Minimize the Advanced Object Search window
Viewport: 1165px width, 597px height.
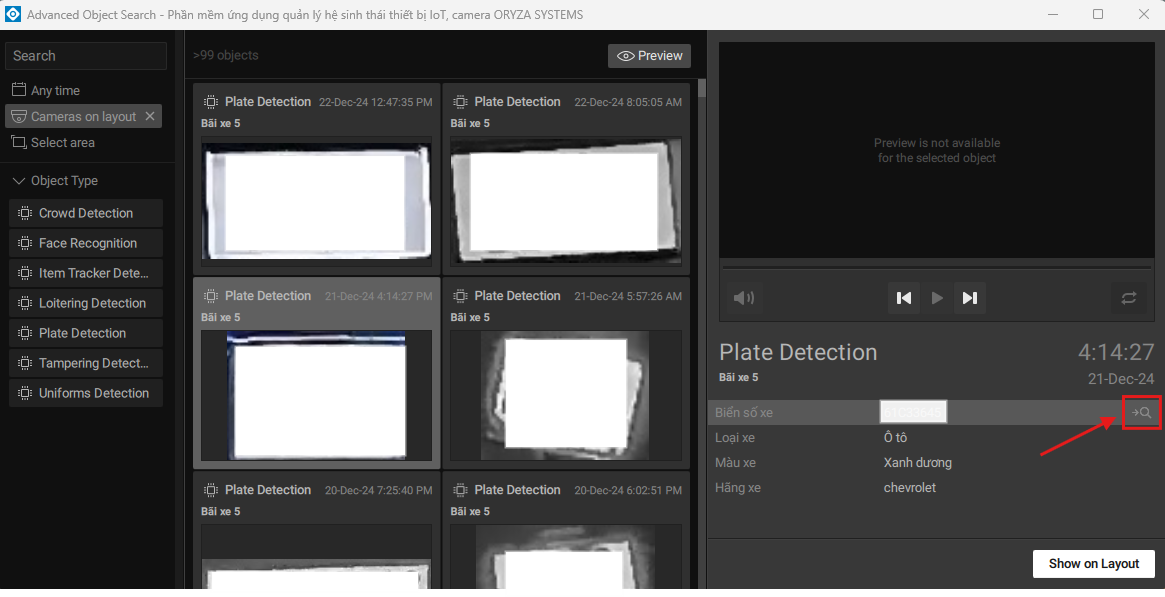pos(1051,14)
